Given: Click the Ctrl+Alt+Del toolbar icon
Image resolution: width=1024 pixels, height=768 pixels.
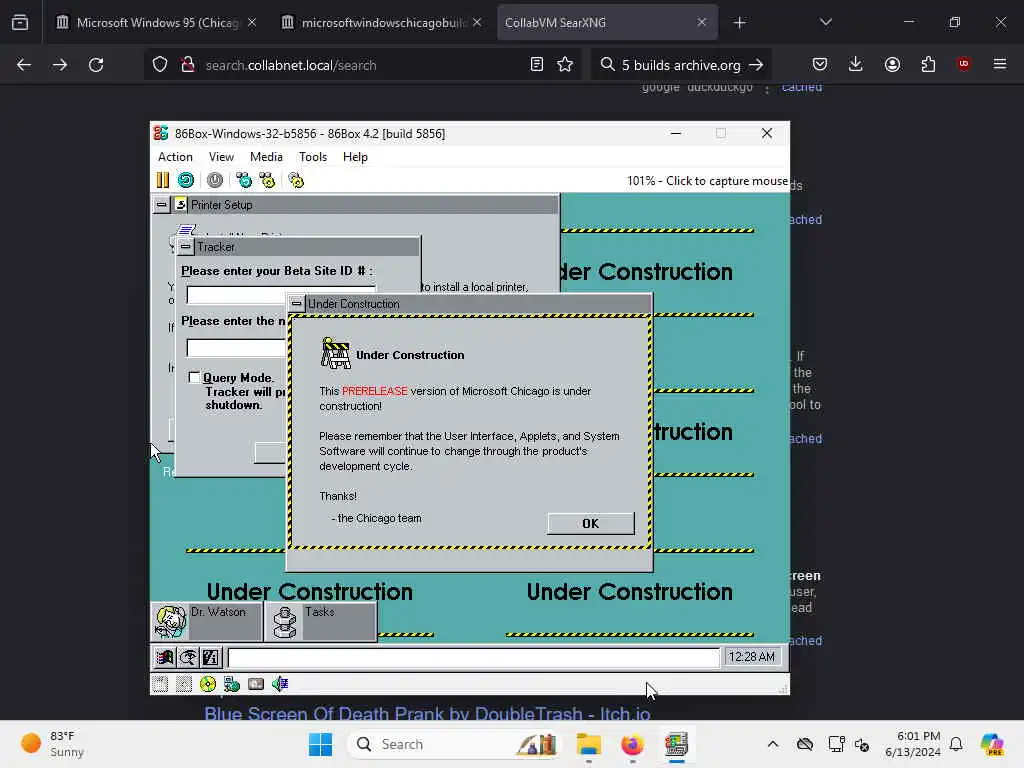Looking at the screenshot, I should click(244, 180).
